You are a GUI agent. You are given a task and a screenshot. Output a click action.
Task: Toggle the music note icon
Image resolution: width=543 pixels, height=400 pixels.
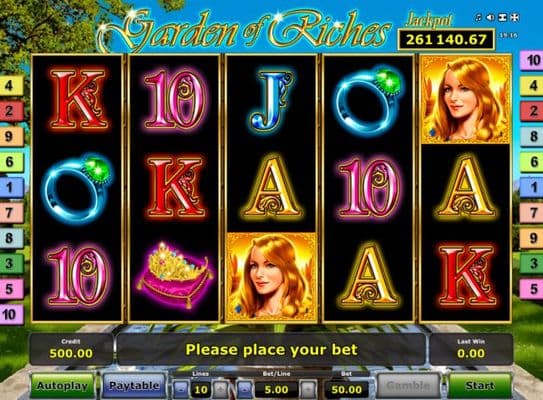[x=479, y=17]
